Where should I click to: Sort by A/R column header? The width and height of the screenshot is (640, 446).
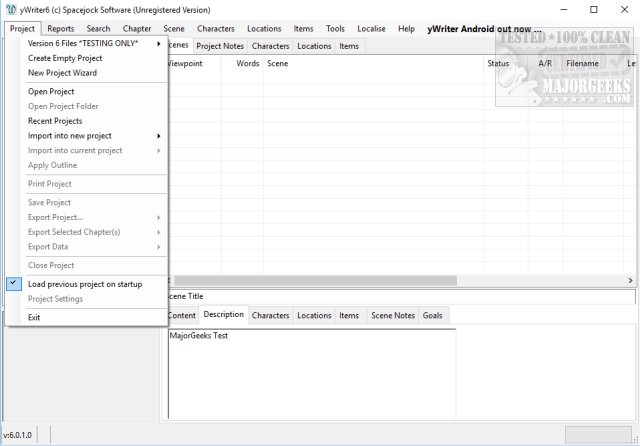click(545, 64)
